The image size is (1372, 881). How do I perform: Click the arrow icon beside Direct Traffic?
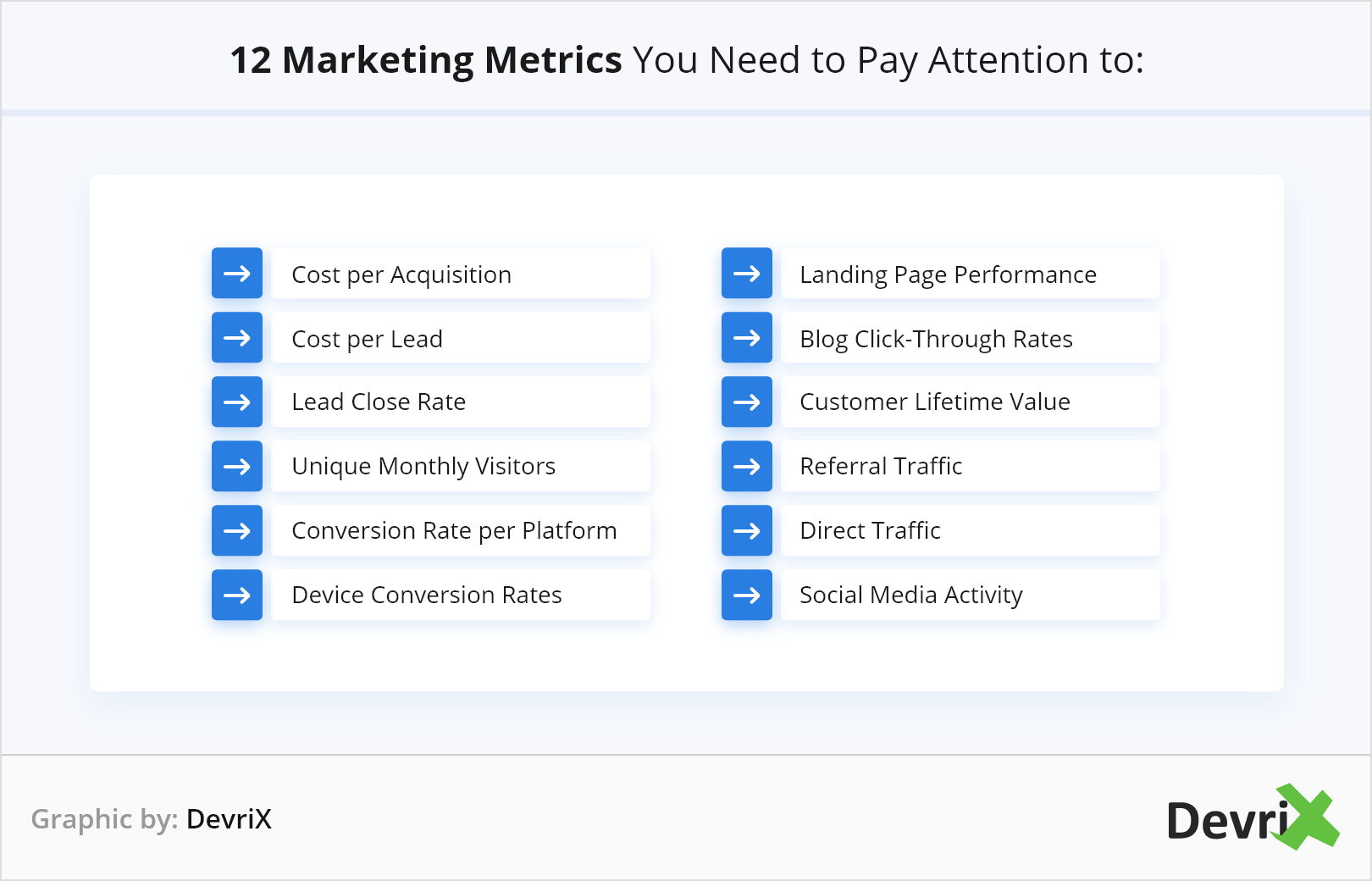[746, 530]
